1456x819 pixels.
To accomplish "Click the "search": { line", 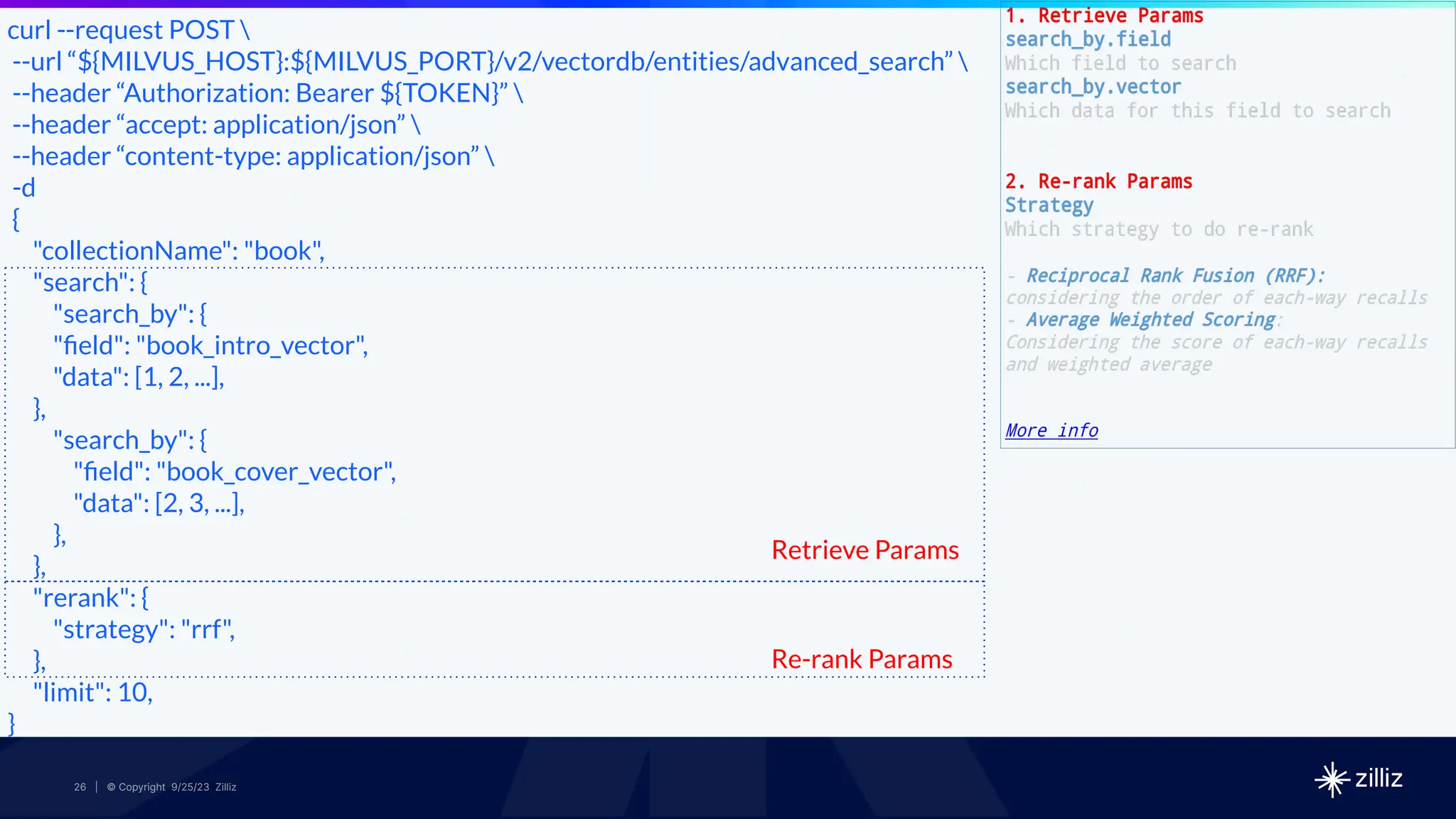I will [91, 282].
